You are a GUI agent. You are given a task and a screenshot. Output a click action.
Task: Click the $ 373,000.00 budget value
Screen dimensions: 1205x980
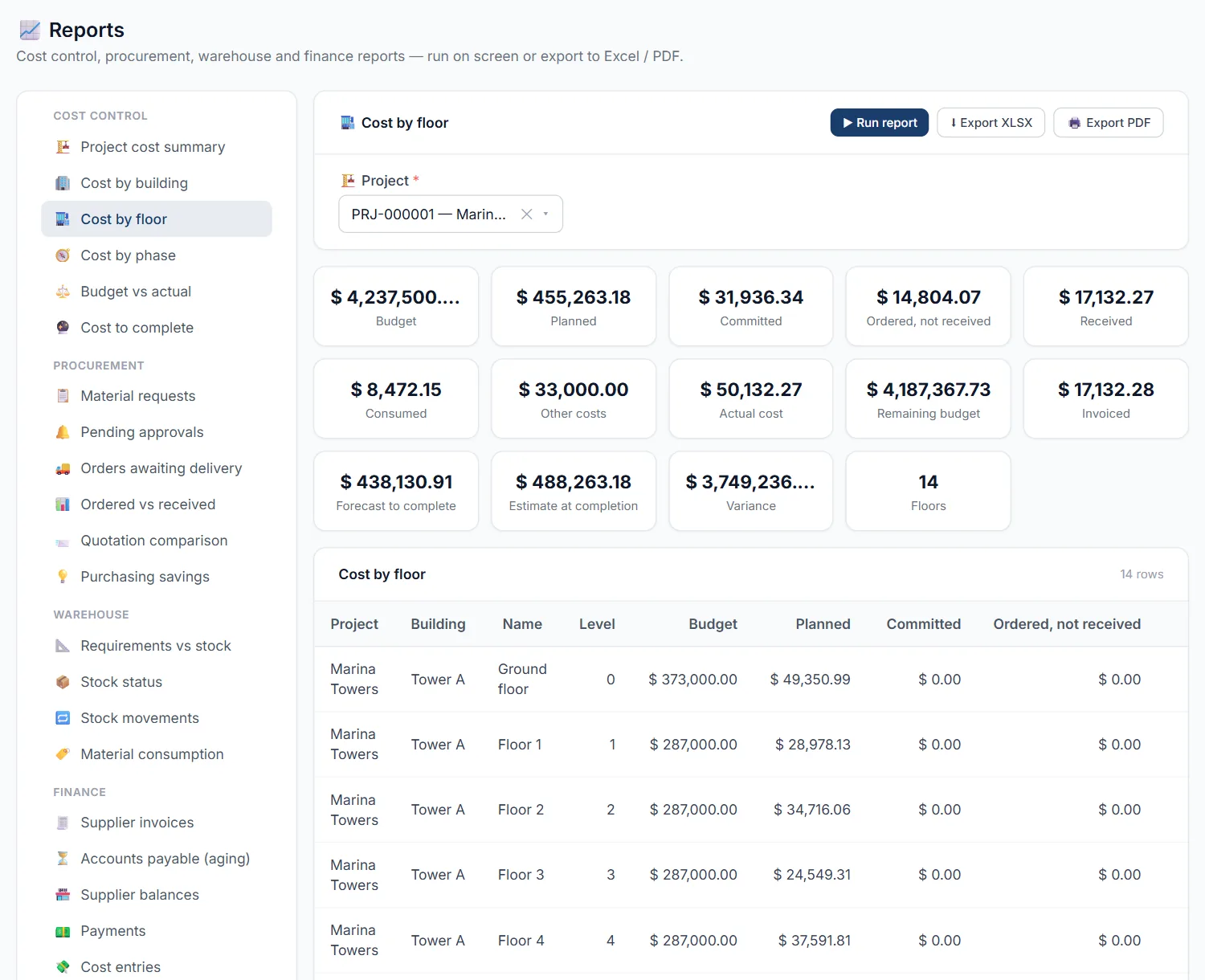(692, 680)
